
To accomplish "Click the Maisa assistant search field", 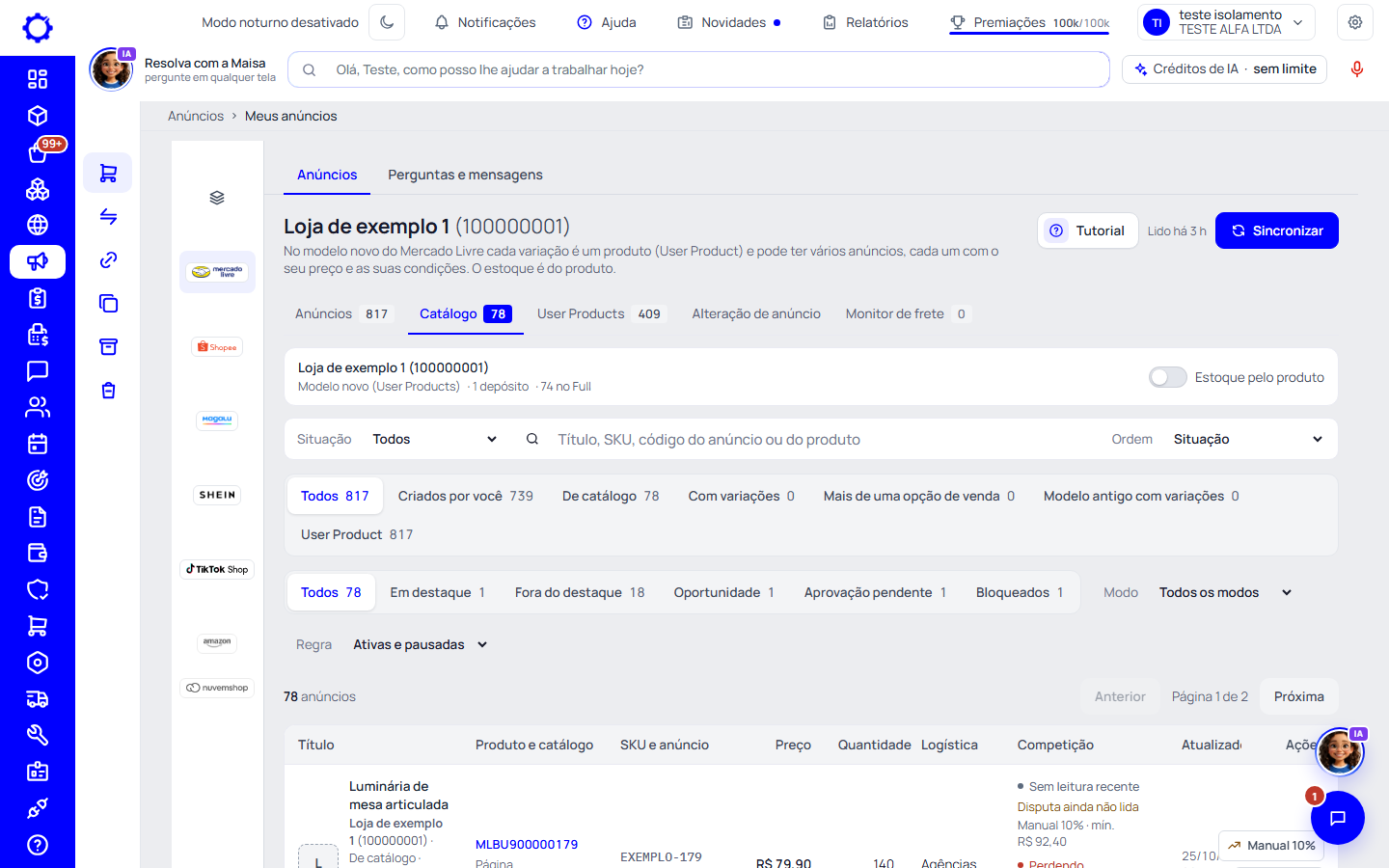I will click(x=698, y=69).
